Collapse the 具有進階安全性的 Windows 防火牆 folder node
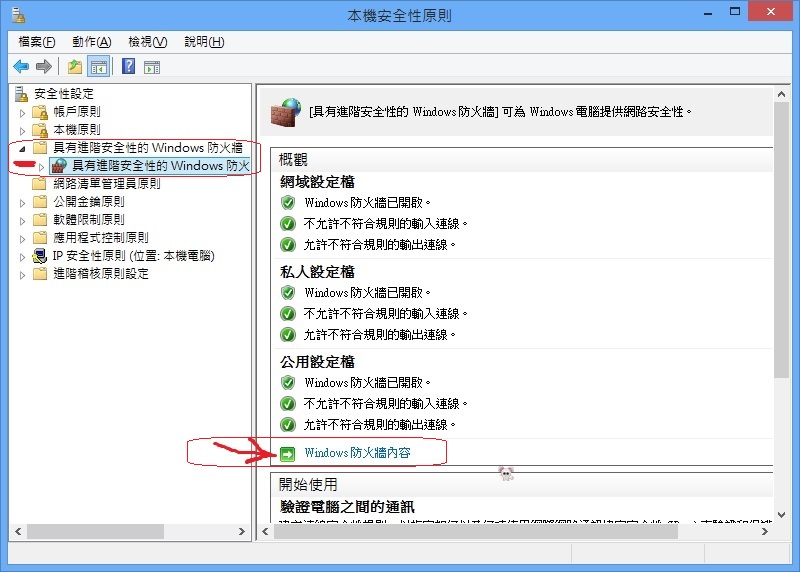 22,149
